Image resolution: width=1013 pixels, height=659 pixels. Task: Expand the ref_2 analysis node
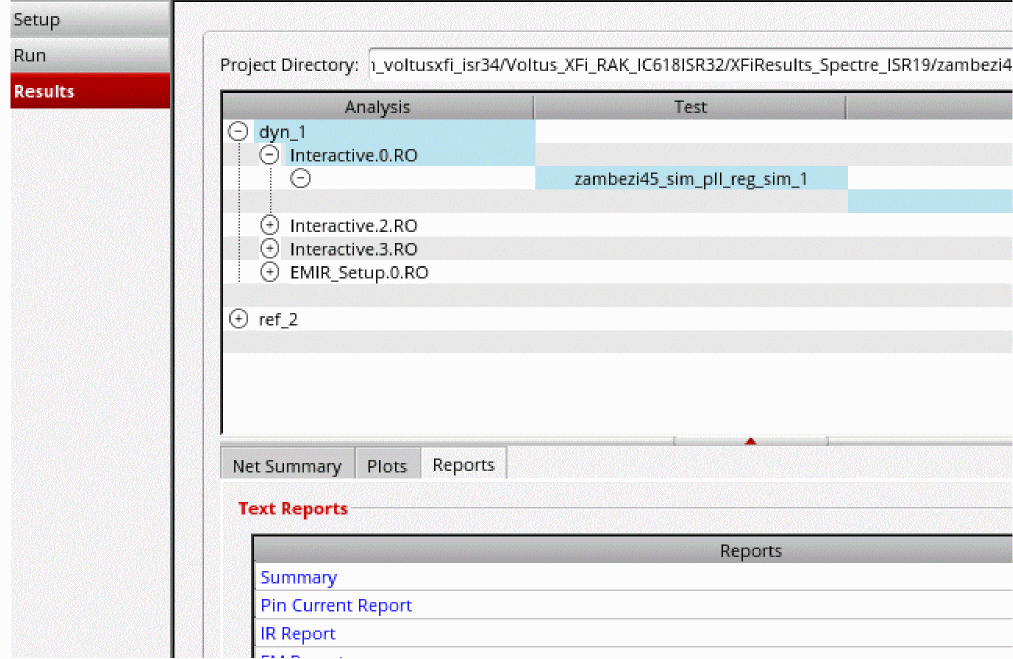click(x=238, y=319)
